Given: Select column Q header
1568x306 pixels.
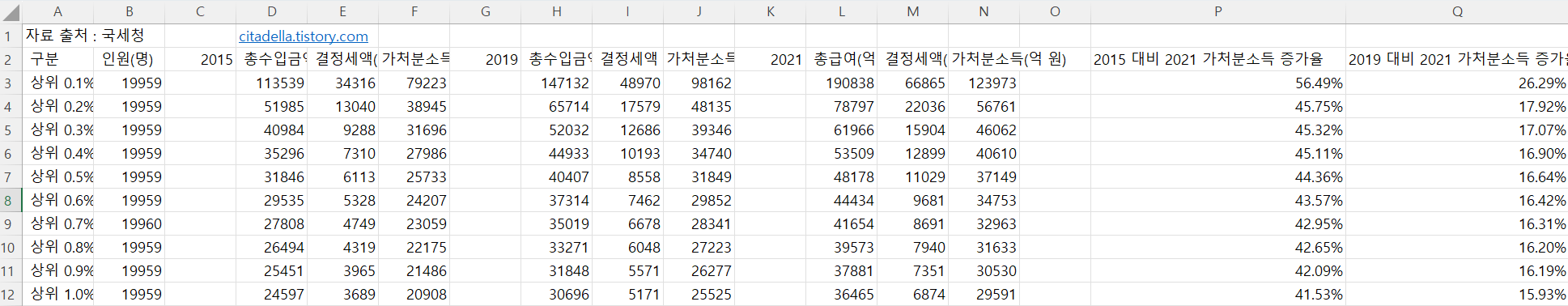Looking at the screenshot, I should coord(1457,11).
